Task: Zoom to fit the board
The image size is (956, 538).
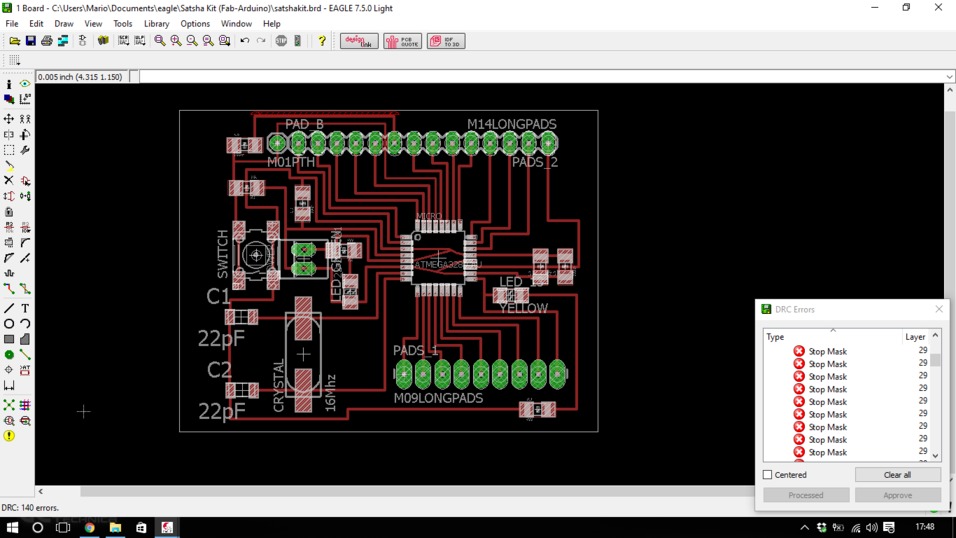Action: (160, 41)
